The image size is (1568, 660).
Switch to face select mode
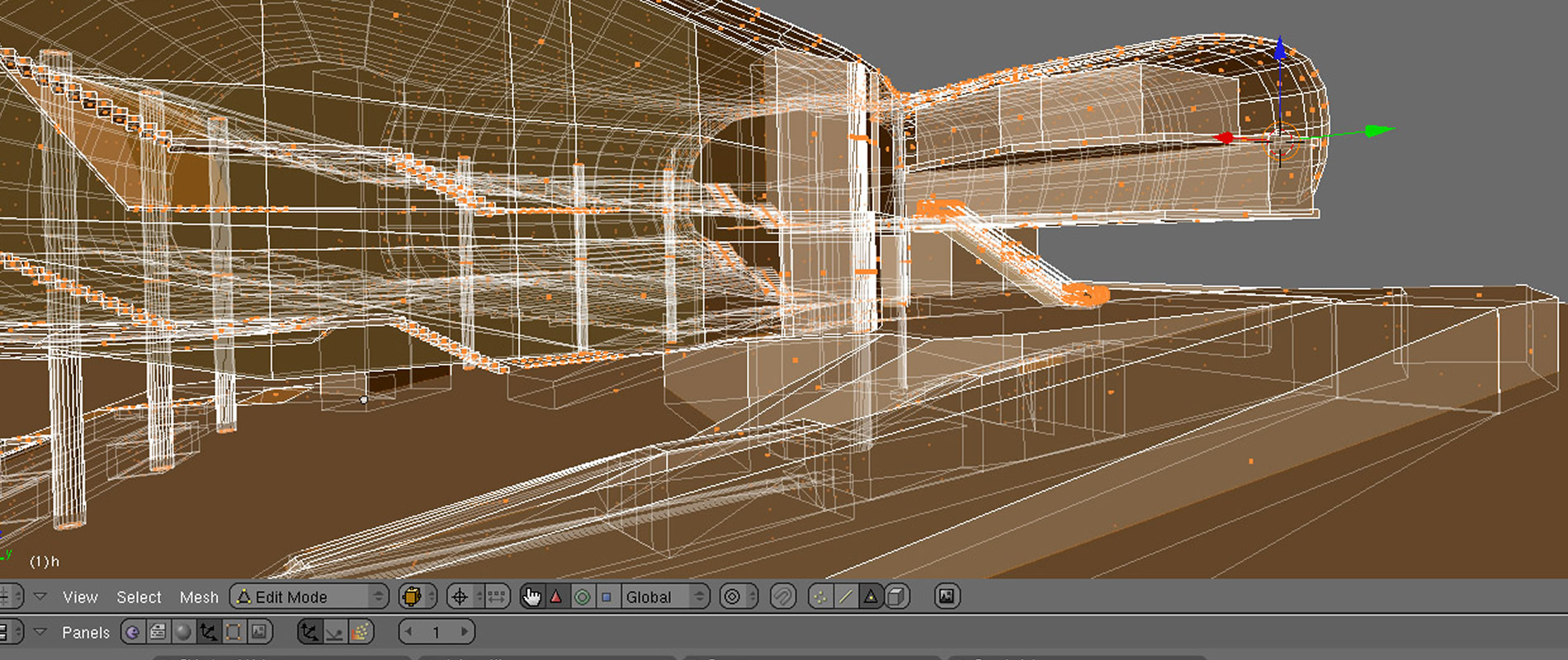tap(871, 596)
